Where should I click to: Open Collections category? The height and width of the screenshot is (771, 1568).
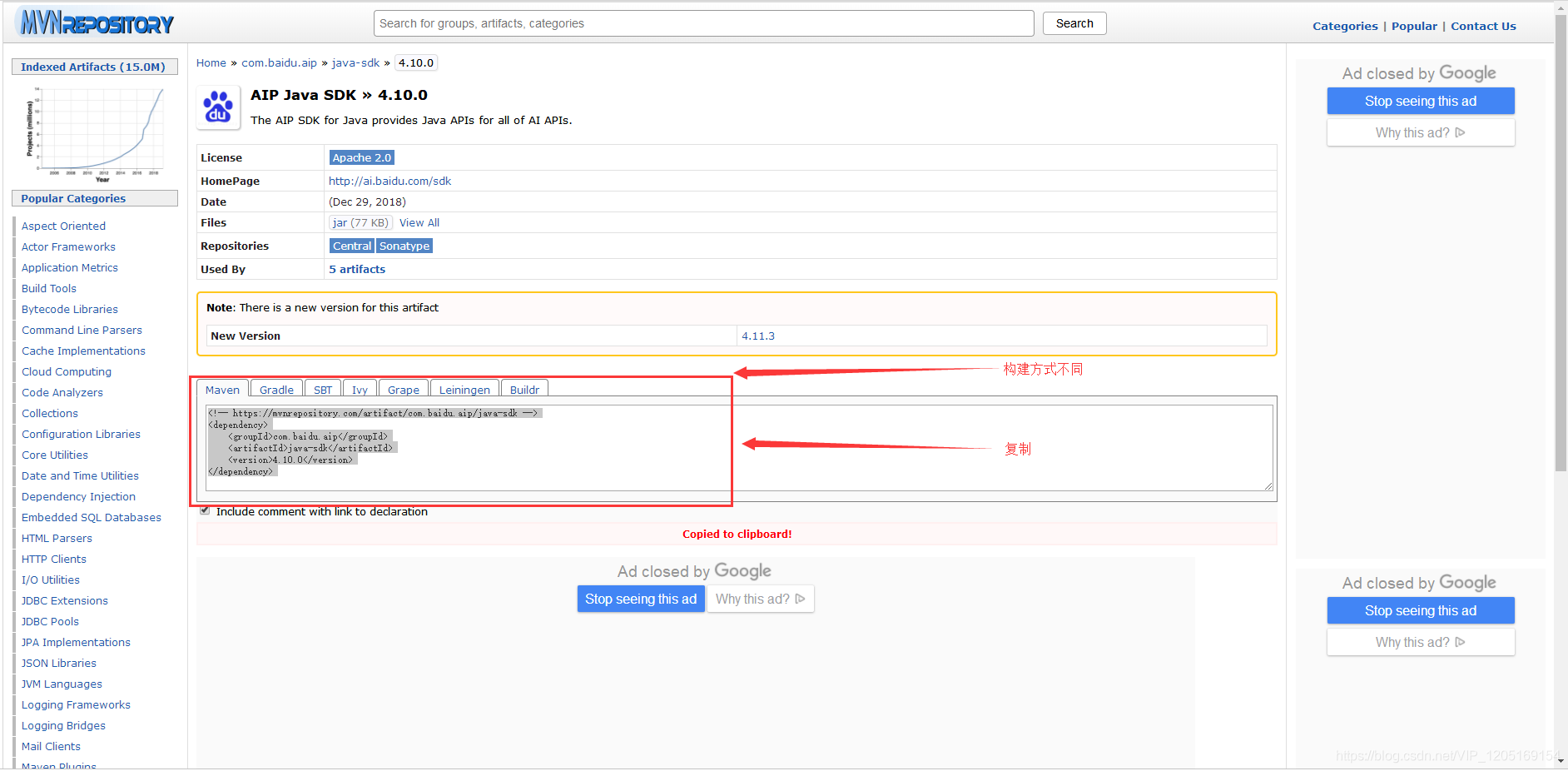(x=50, y=413)
